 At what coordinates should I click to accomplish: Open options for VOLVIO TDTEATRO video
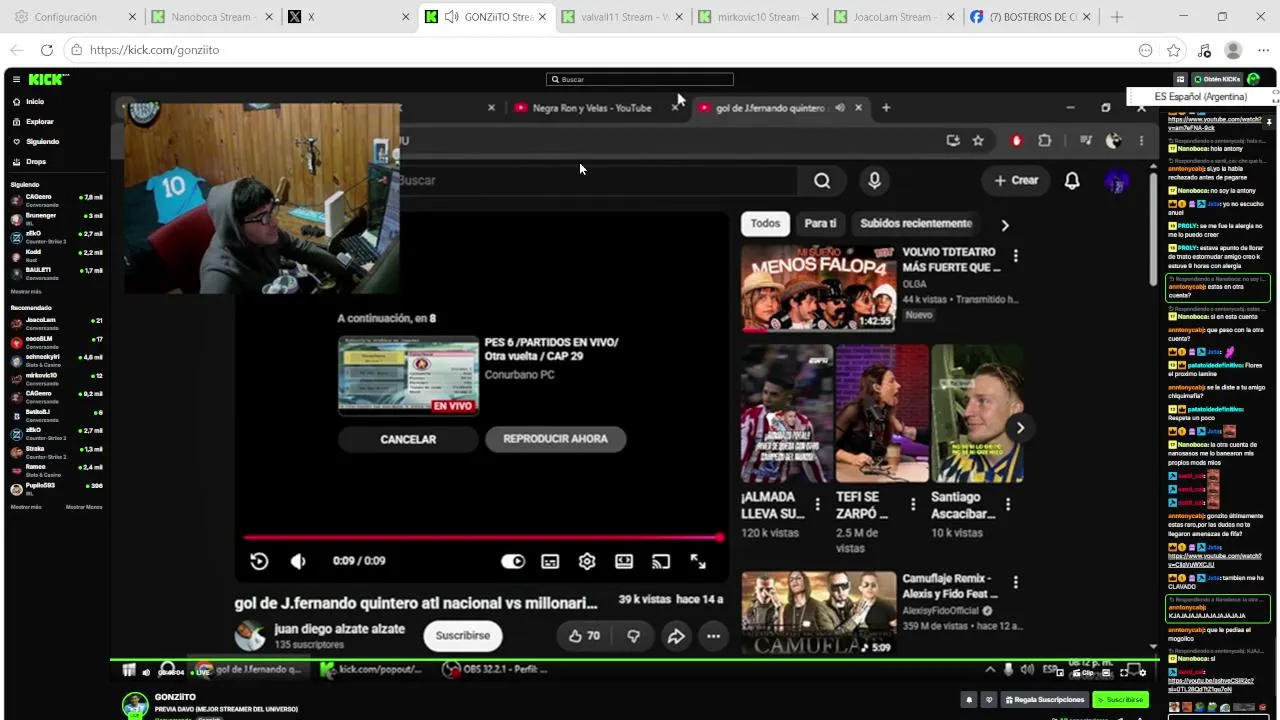(x=1015, y=256)
